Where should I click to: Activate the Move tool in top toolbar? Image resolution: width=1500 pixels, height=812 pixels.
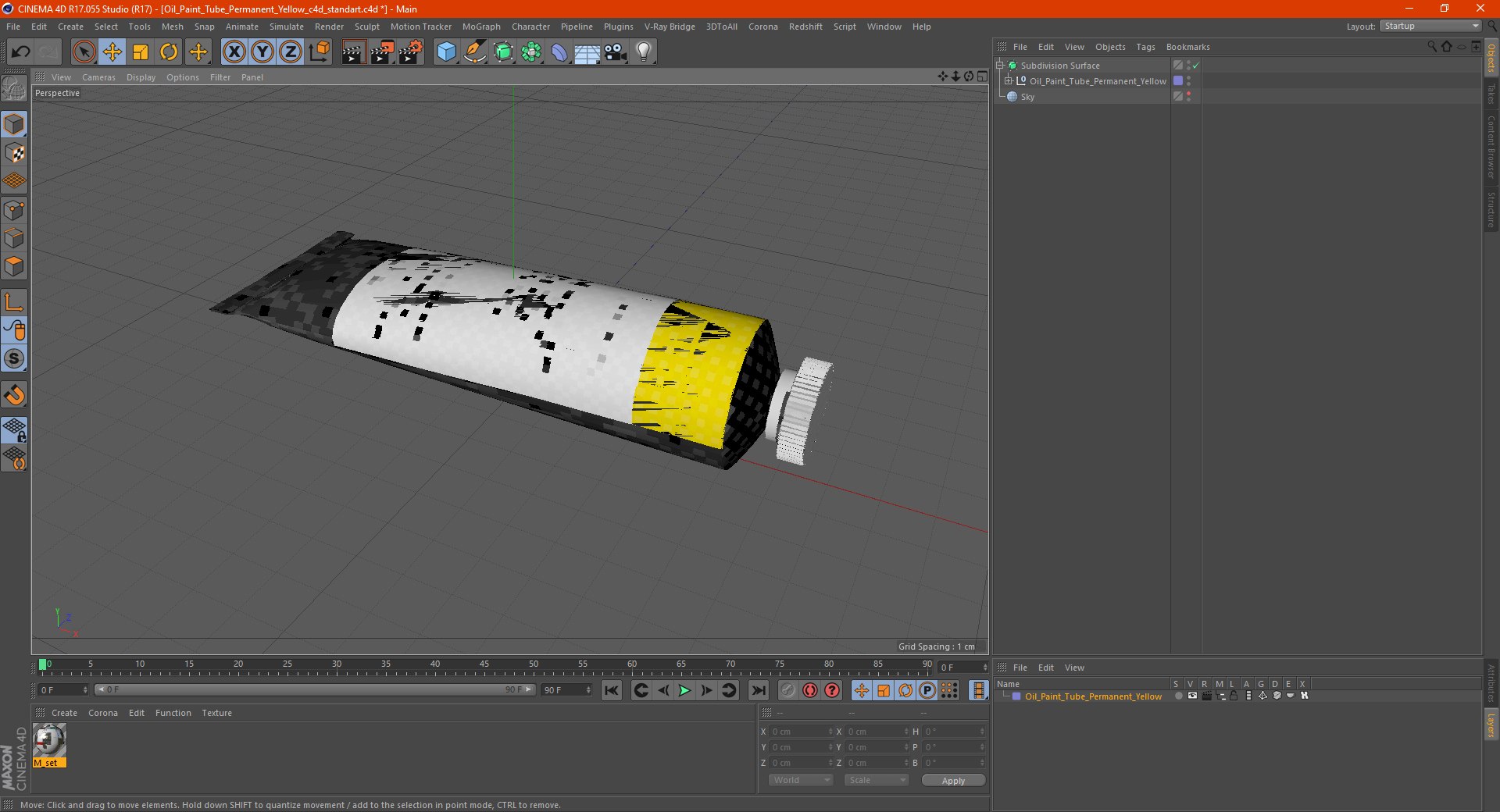point(112,52)
